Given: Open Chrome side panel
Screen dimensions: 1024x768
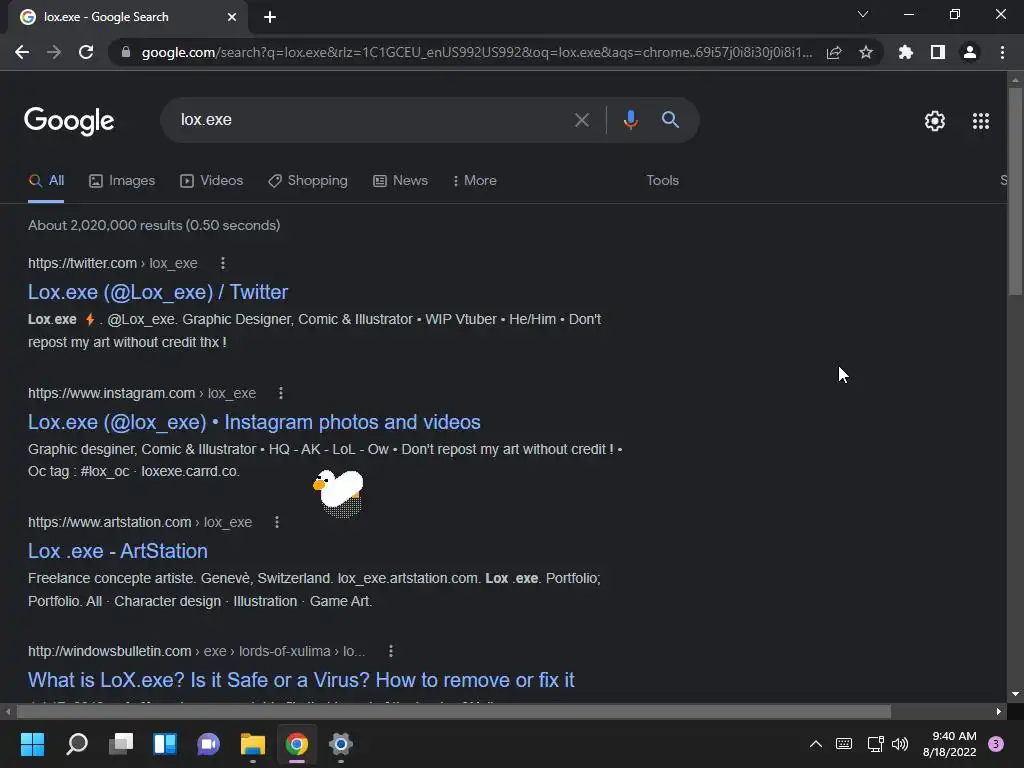Looking at the screenshot, I should coord(938,52).
